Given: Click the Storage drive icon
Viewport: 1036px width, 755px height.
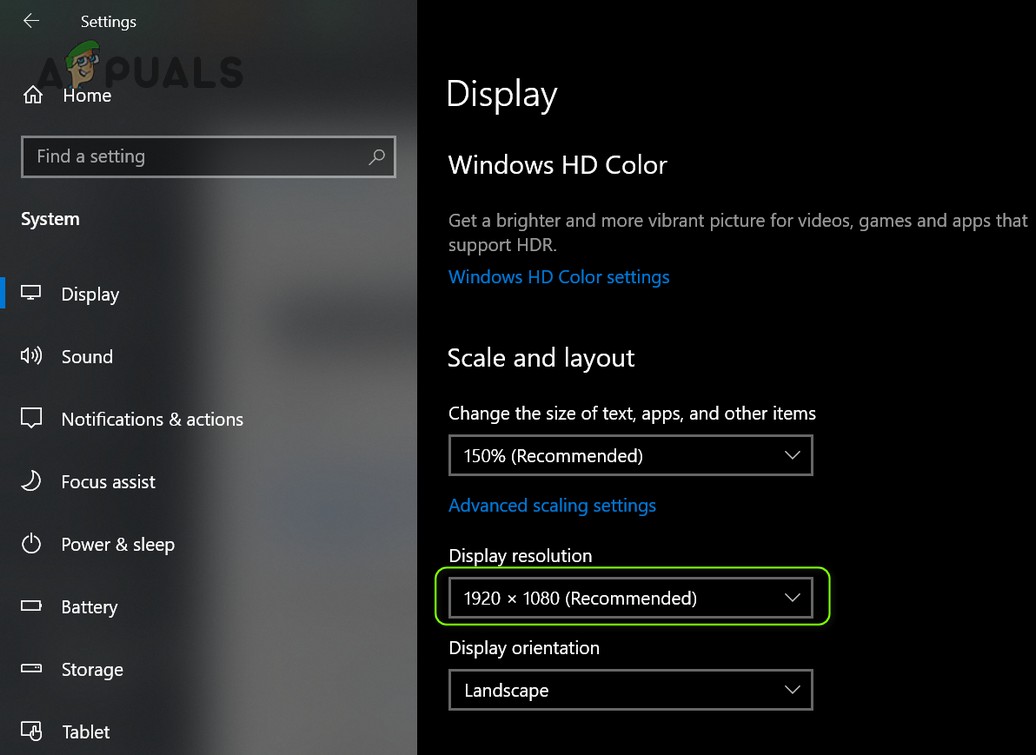Looking at the screenshot, I should click(31, 668).
